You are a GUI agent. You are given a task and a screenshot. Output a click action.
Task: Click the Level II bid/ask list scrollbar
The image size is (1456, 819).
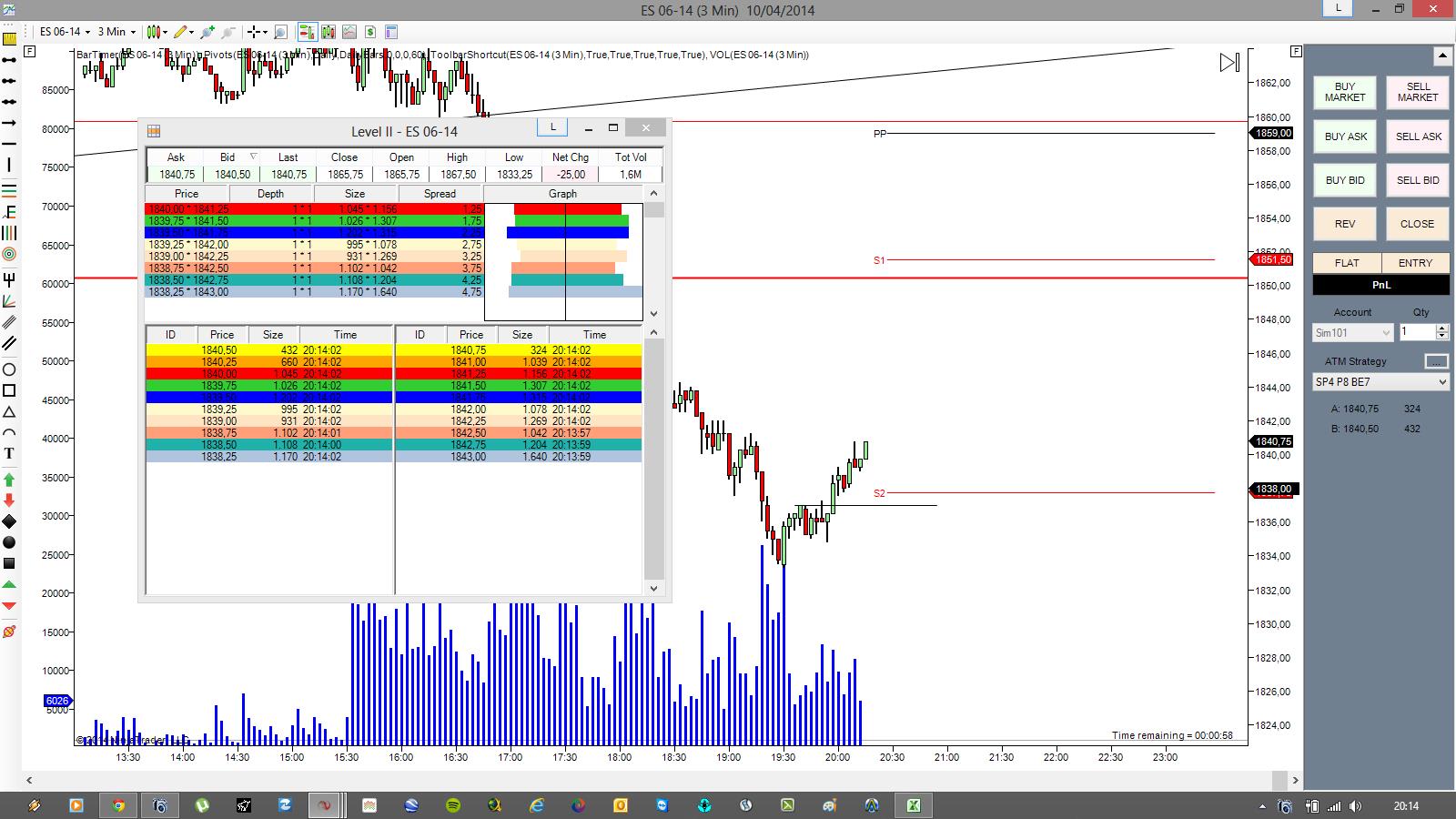(x=653, y=461)
